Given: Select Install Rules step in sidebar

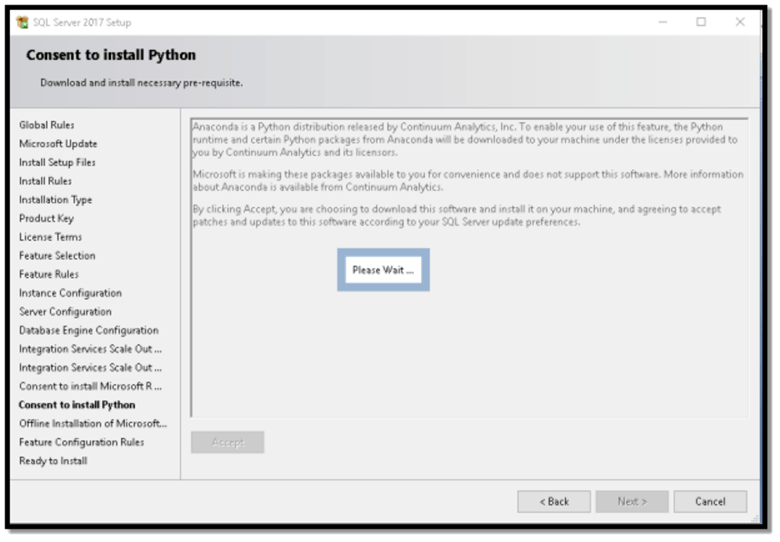Looking at the screenshot, I should click(x=45, y=181).
